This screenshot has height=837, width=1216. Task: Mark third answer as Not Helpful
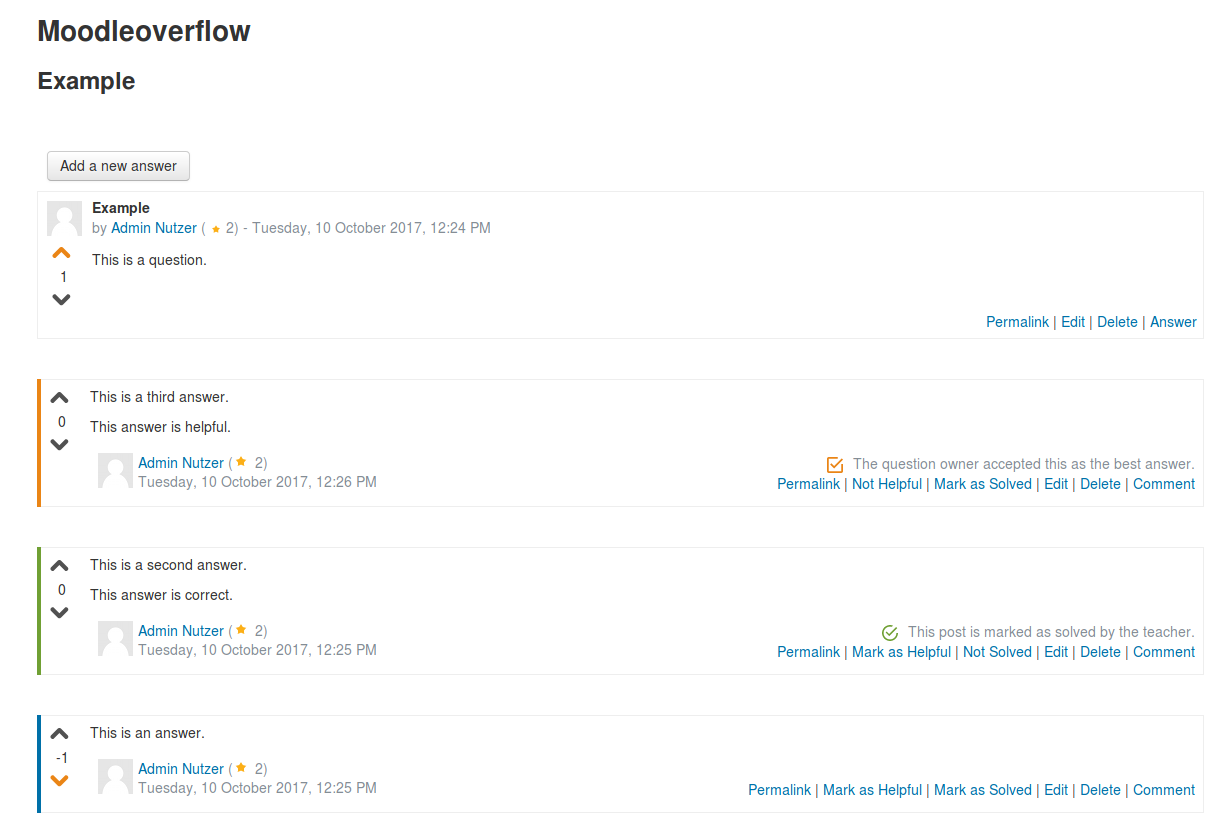tap(888, 484)
